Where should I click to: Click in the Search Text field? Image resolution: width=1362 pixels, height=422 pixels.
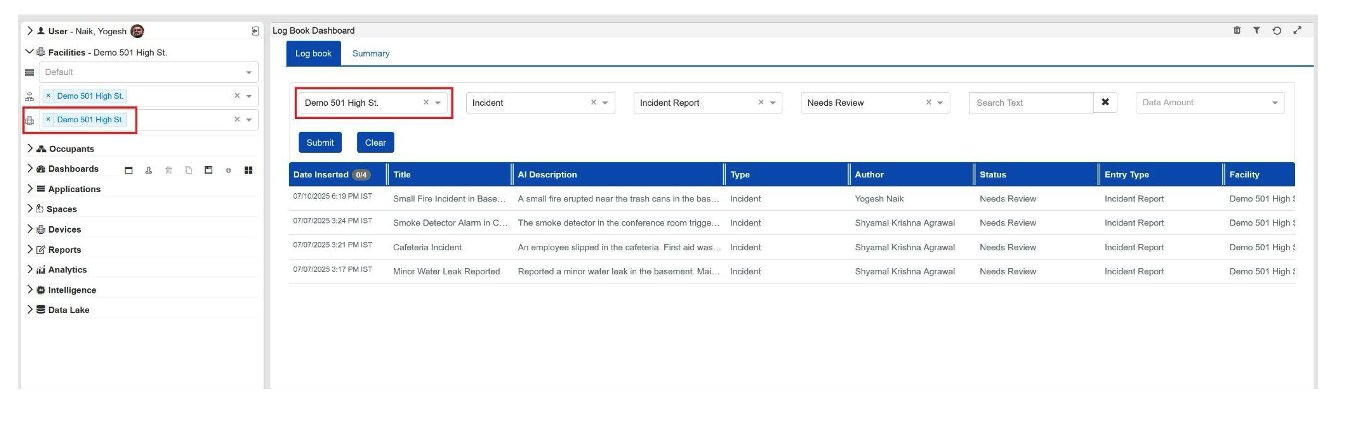(x=1028, y=103)
